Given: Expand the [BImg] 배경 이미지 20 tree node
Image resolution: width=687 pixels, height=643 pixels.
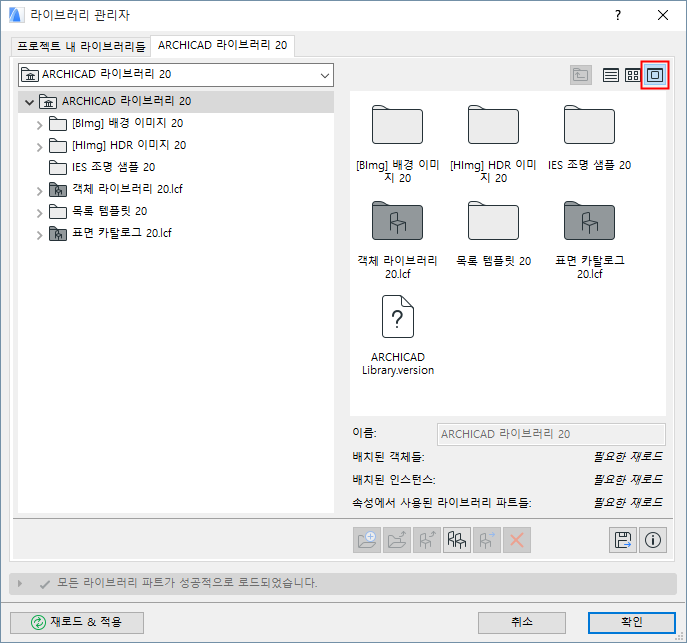Looking at the screenshot, I should (39, 125).
